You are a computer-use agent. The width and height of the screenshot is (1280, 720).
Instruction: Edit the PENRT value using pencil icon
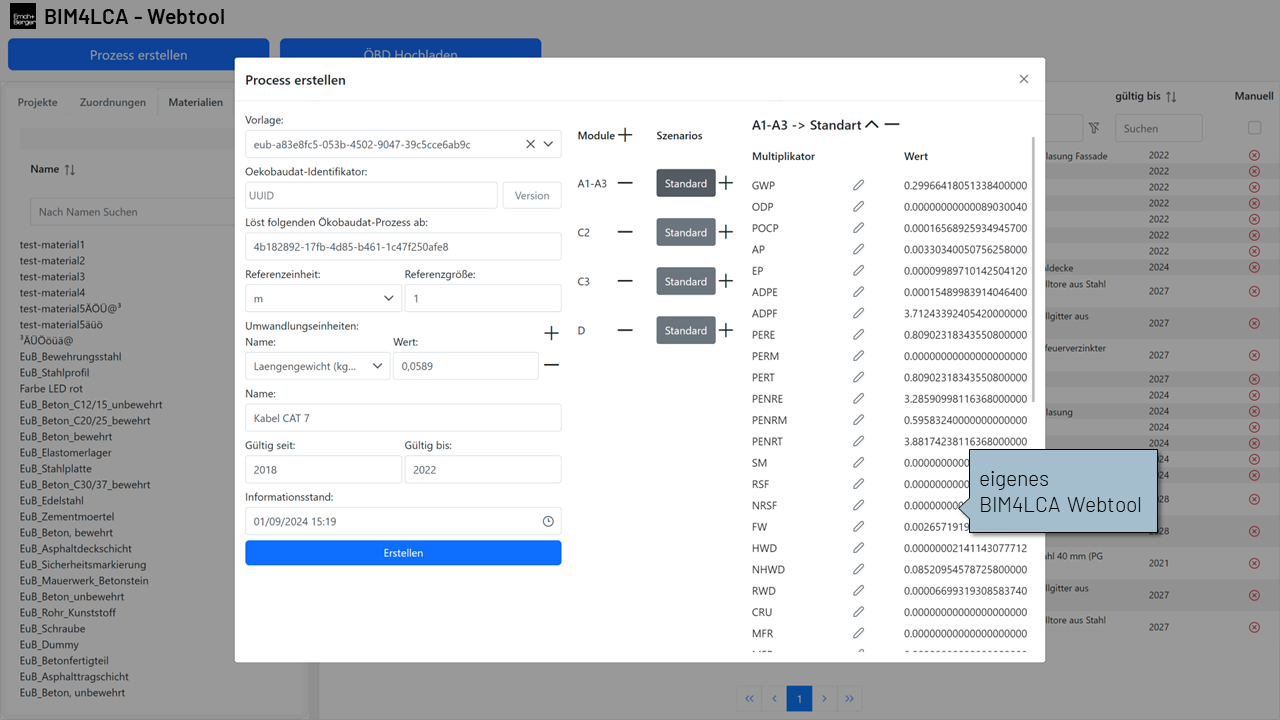(858, 441)
